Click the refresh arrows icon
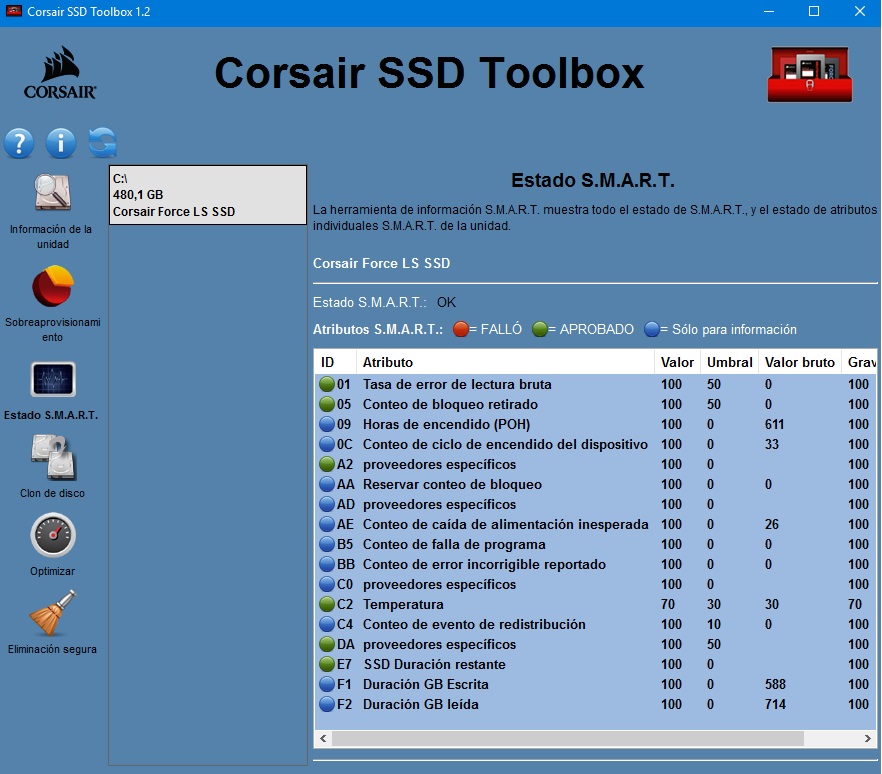The image size is (882, 774). (102, 143)
